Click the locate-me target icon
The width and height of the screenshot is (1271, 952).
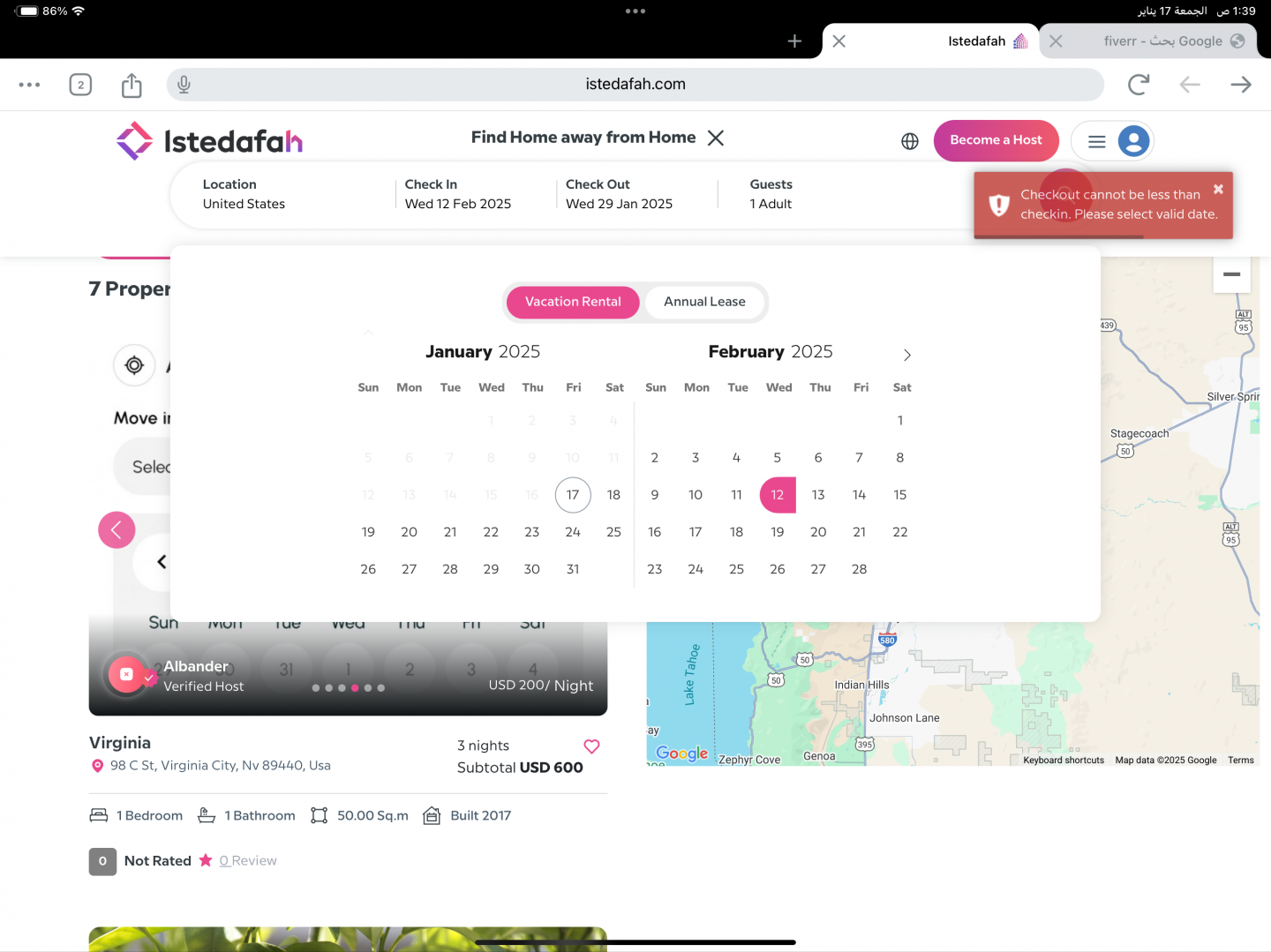(134, 364)
